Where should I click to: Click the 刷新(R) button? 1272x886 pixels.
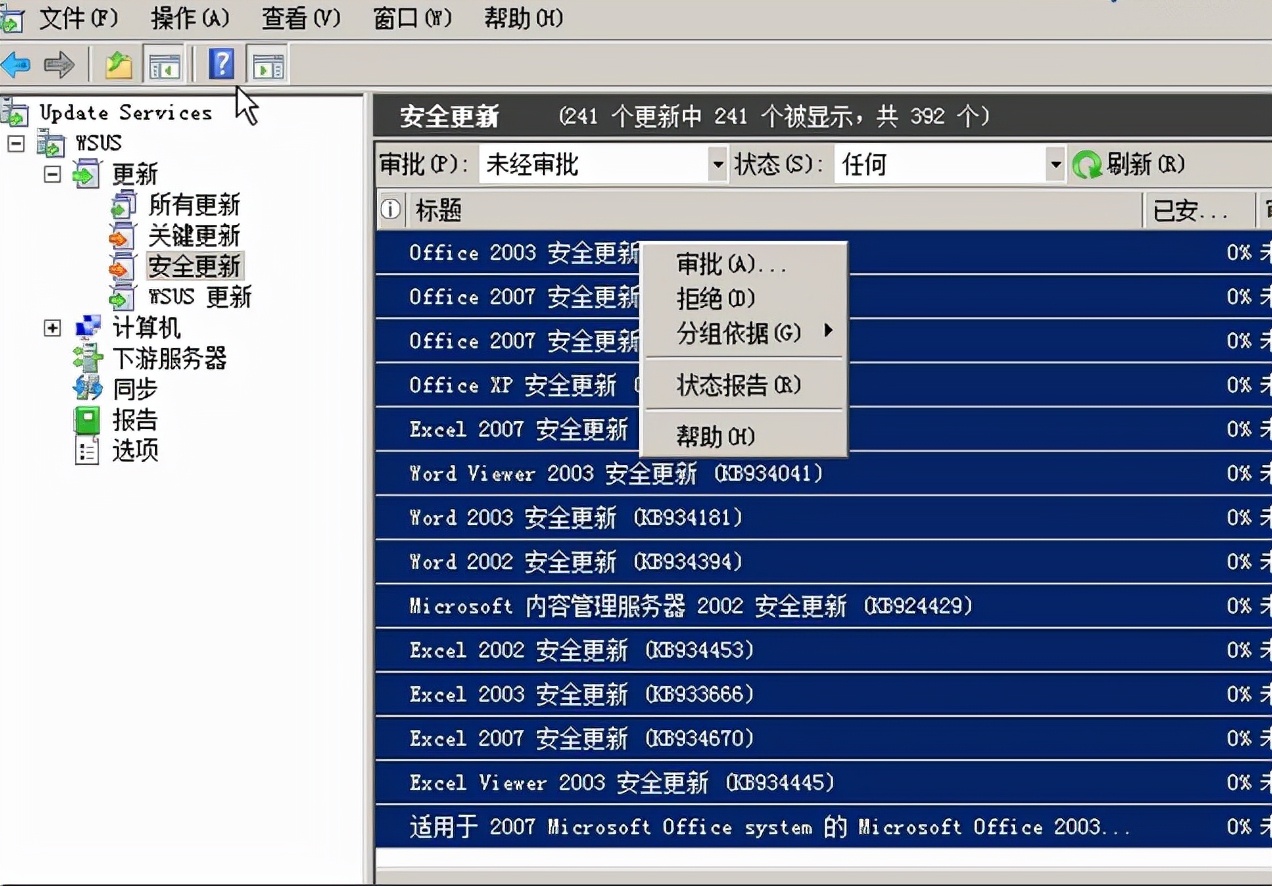pyautogui.click(x=1130, y=164)
